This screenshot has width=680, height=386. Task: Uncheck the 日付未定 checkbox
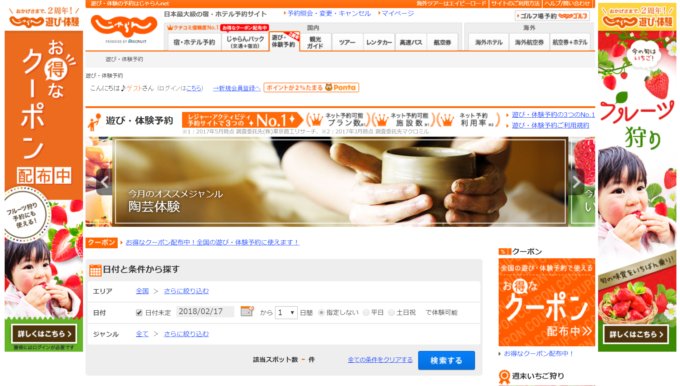pyautogui.click(x=139, y=312)
